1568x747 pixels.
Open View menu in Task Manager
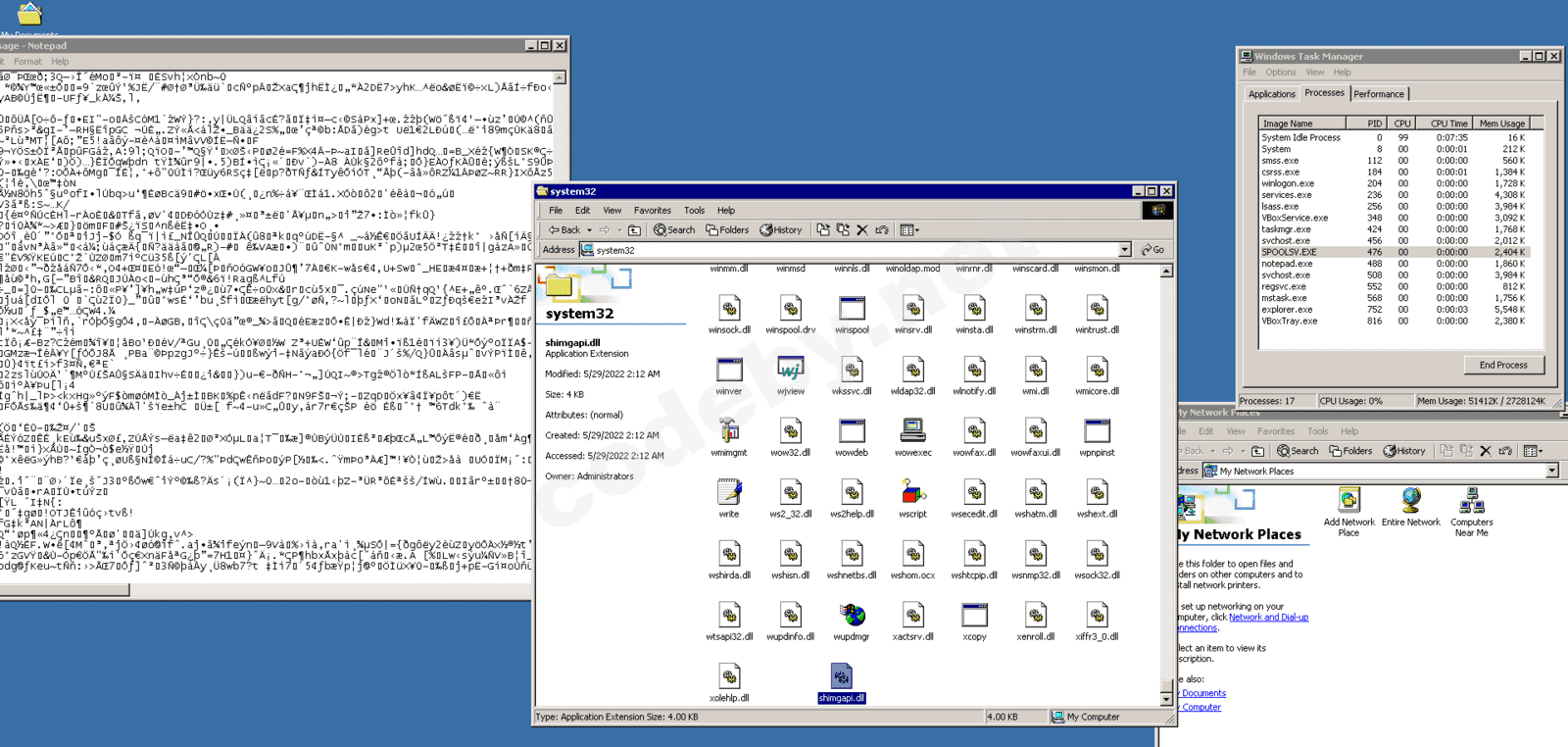click(x=1314, y=73)
